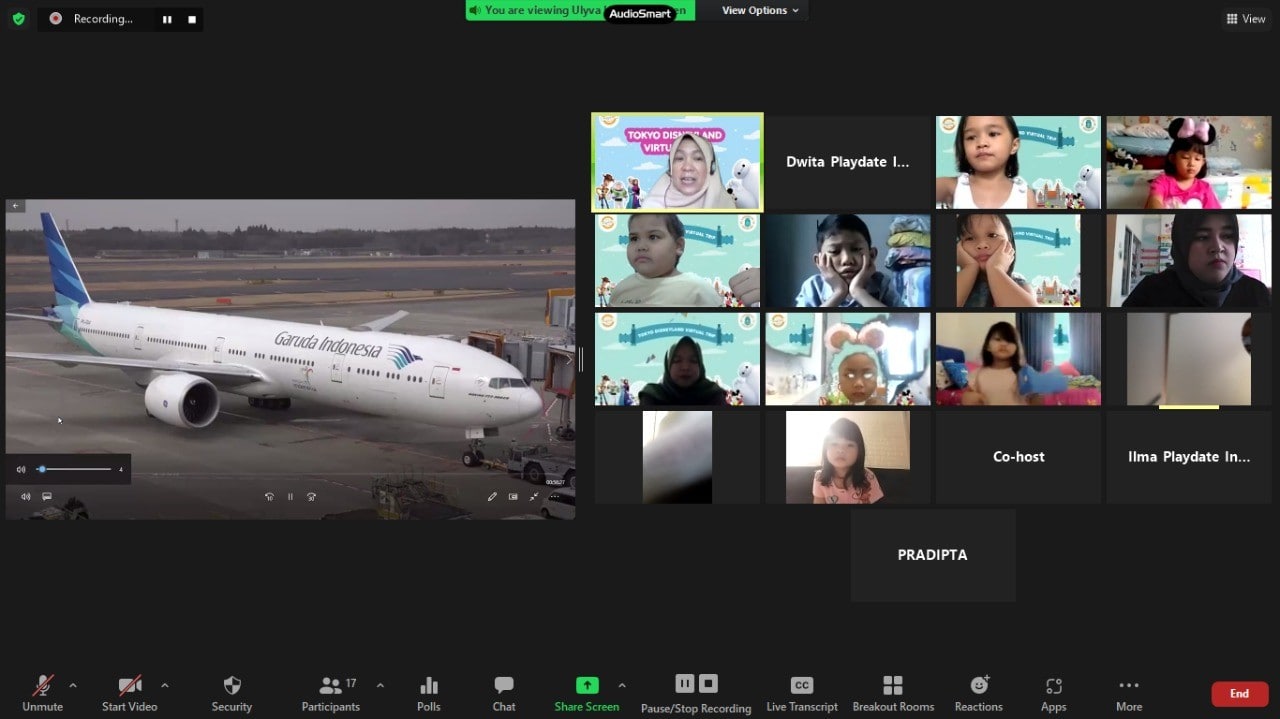The image size is (1280, 719).
Task: Open the player's three-dot more menu
Action: tap(554, 496)
